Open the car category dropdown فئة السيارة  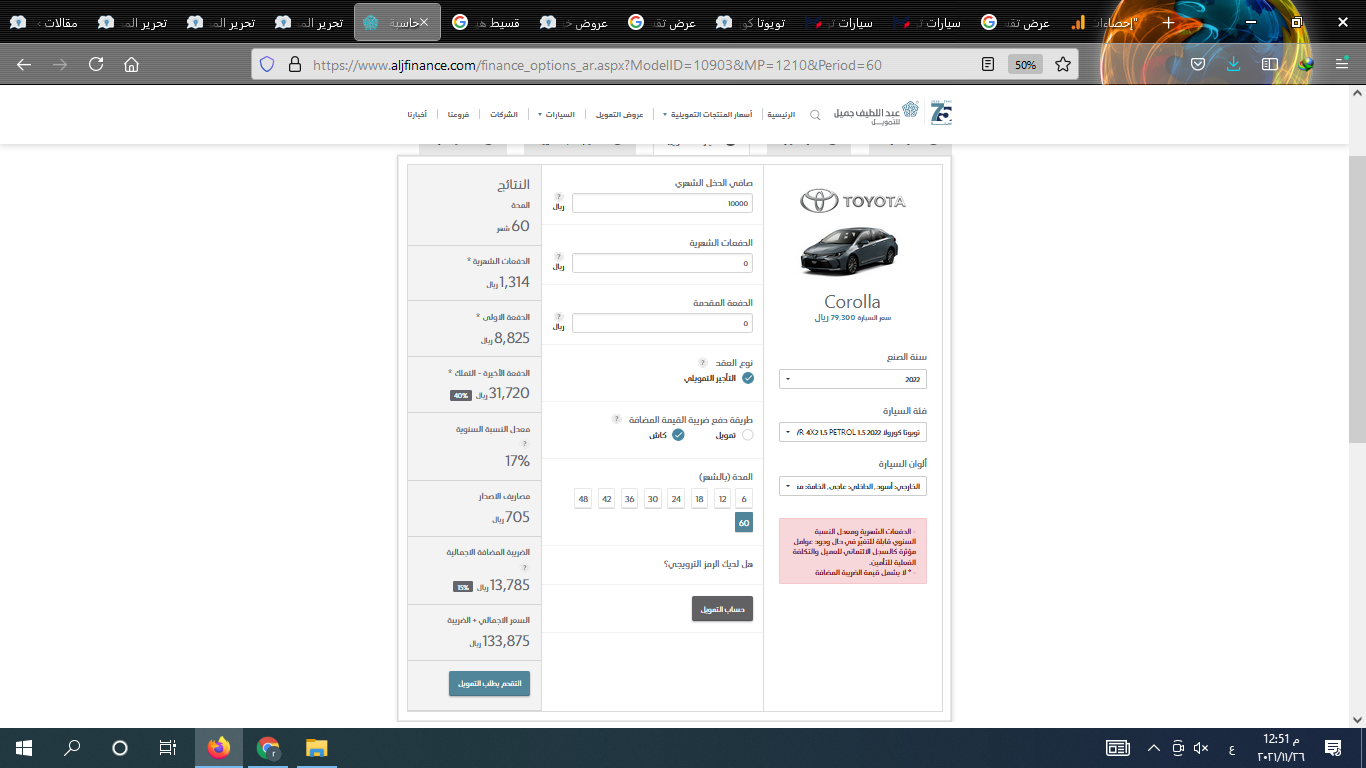click(853, 433)
